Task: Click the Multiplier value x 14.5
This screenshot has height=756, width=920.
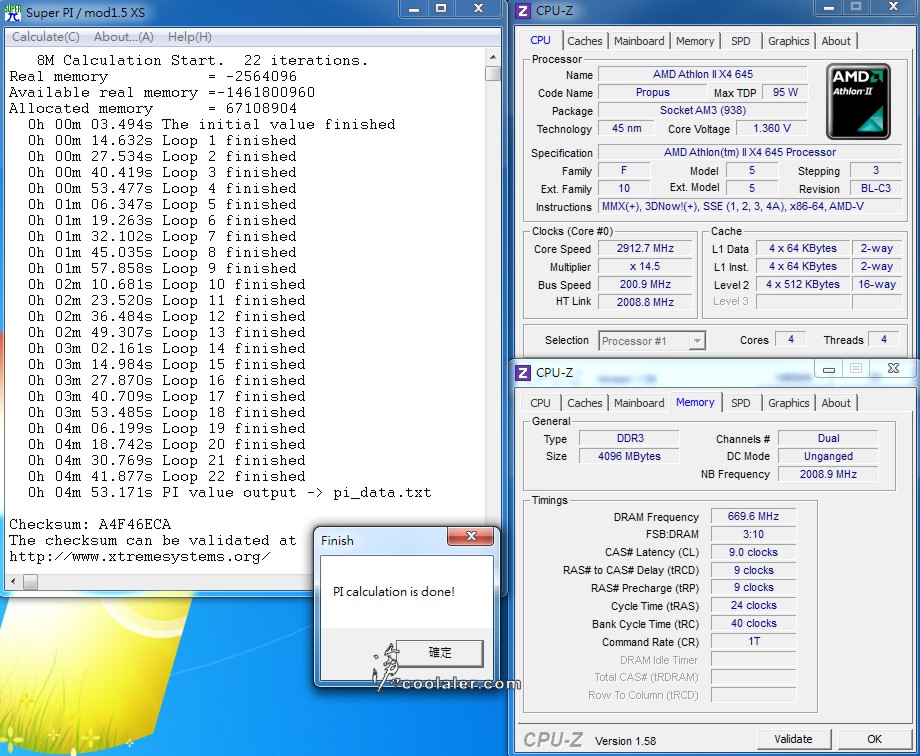Action: pyautogui.click(x=645, y=266)
